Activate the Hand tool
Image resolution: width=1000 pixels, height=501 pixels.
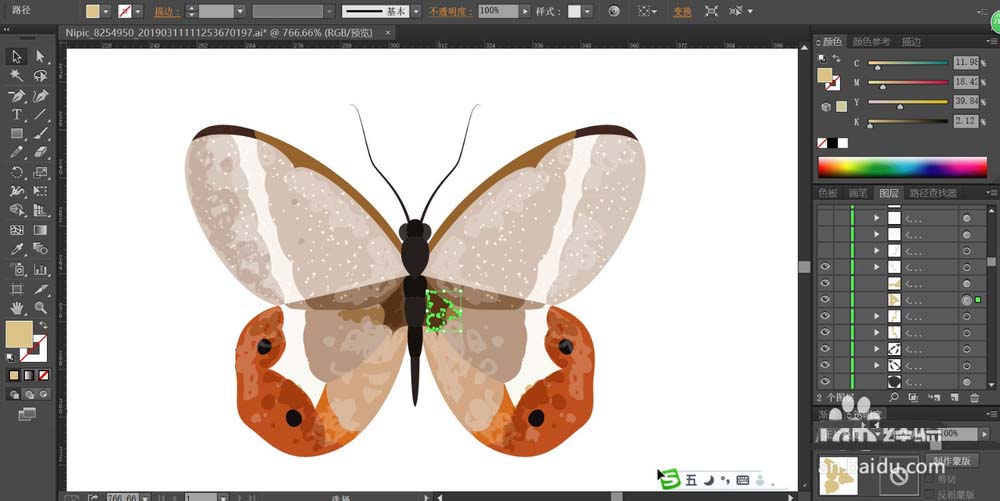click(17, 308)
